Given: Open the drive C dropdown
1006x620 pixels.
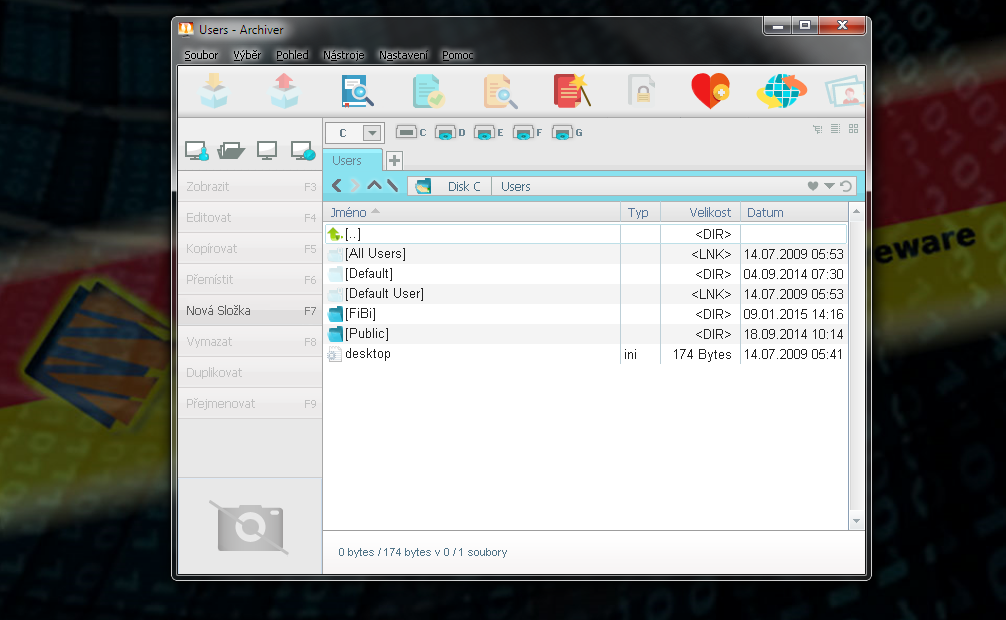Looking at the screenshot, I should (x=372, y=133).
